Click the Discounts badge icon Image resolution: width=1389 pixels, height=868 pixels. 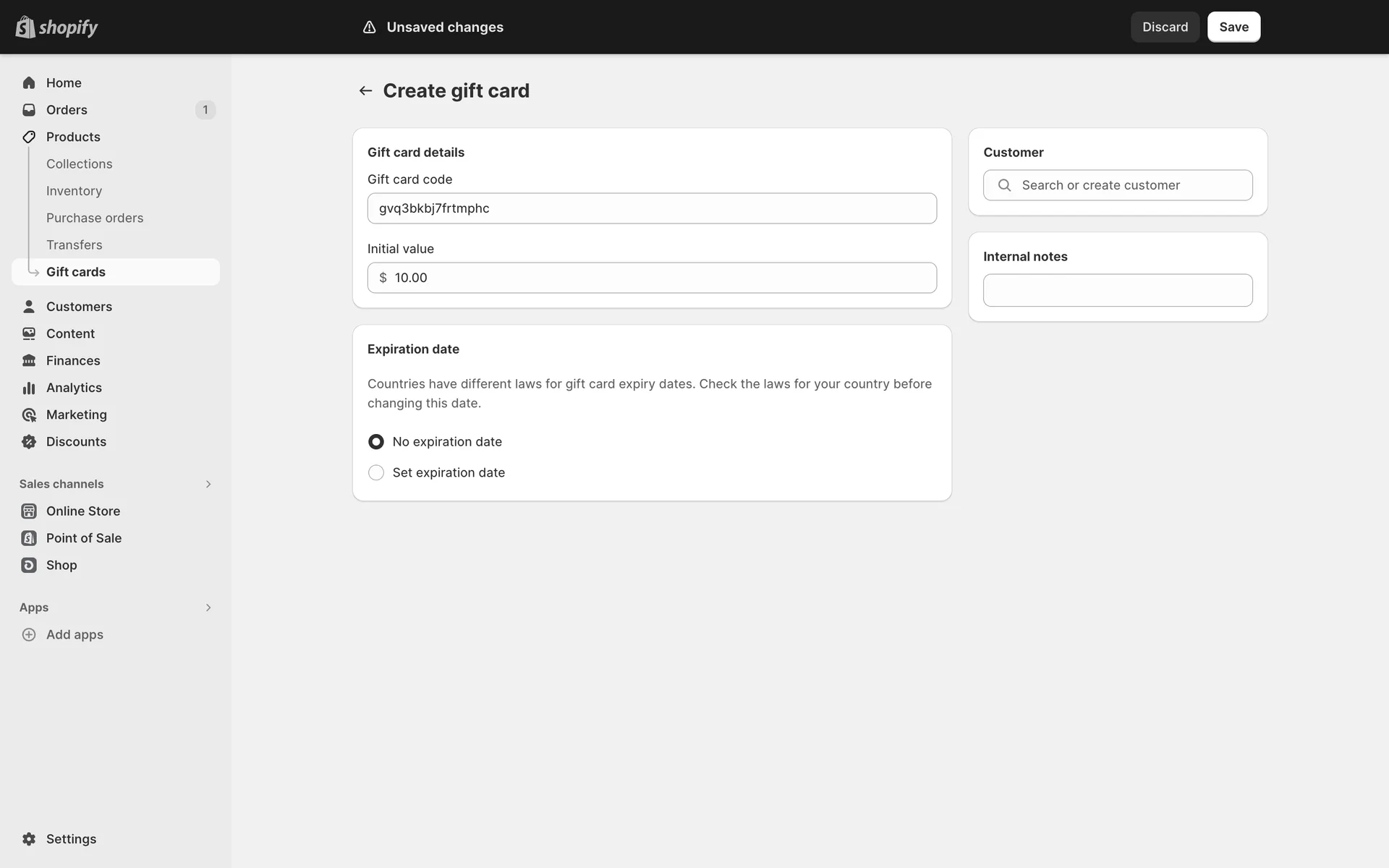pos(29,442)
